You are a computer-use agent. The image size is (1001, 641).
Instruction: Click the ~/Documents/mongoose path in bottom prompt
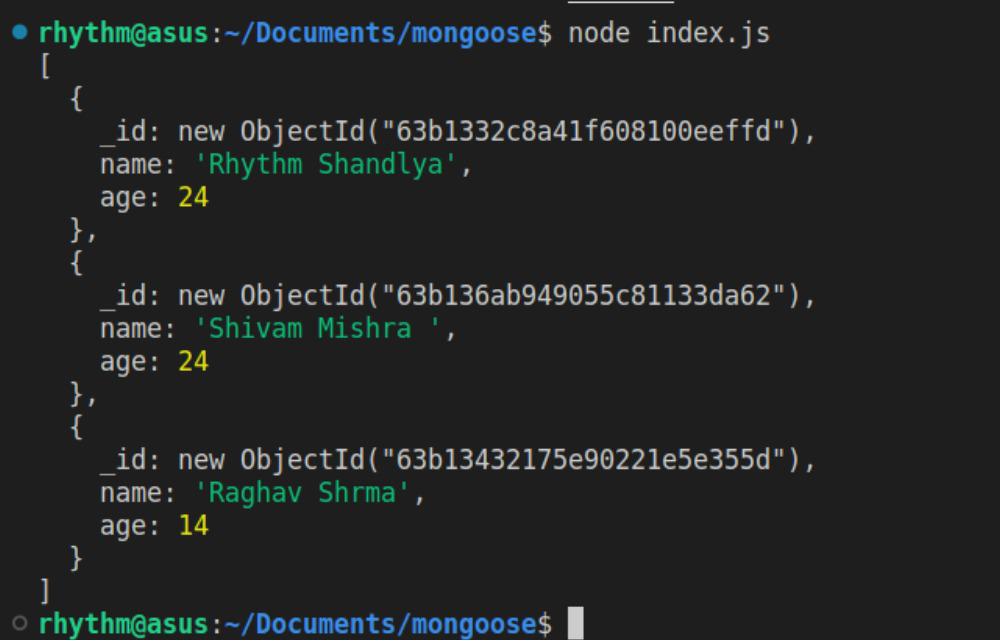point(380,623)
